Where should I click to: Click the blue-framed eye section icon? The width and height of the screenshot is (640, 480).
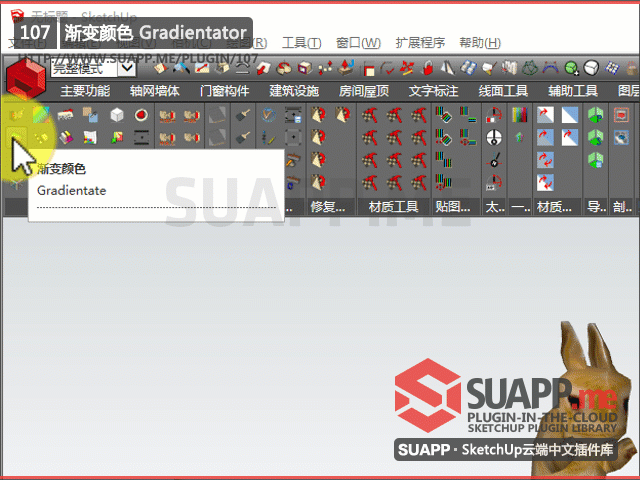[621, 138]
